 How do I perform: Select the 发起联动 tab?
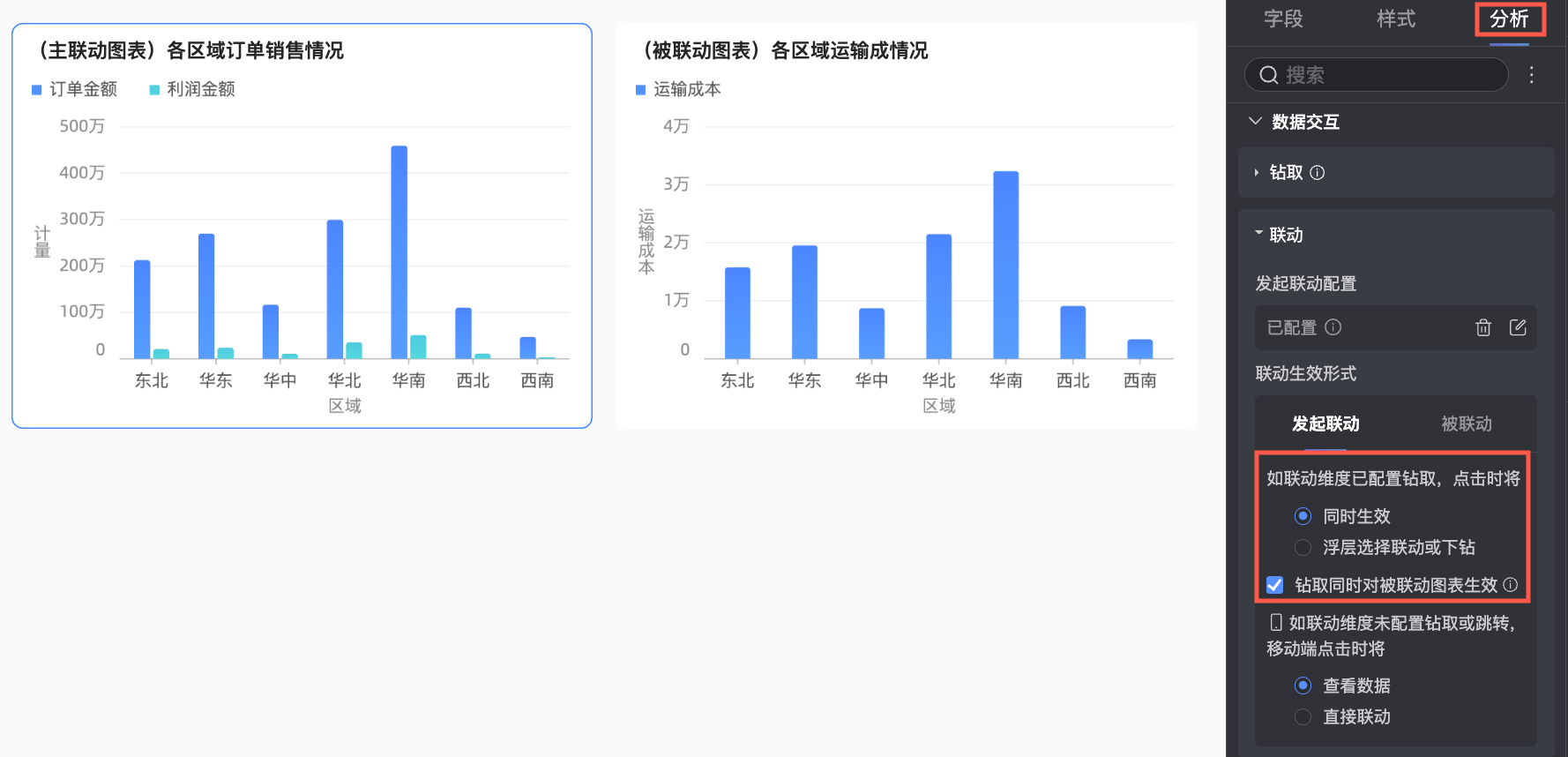click(1325, 423)
